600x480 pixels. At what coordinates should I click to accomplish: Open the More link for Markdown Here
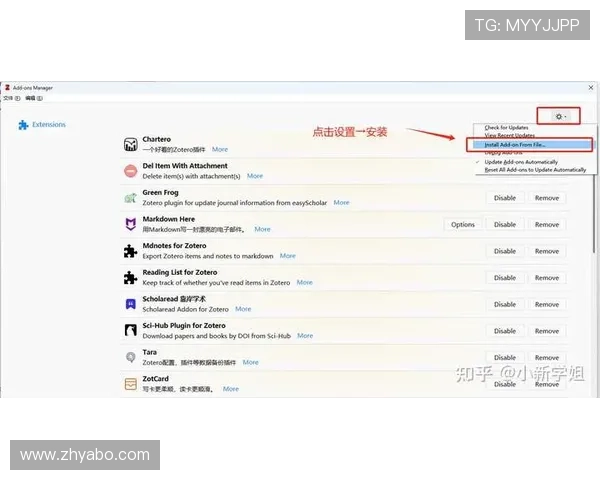(262, 229)
